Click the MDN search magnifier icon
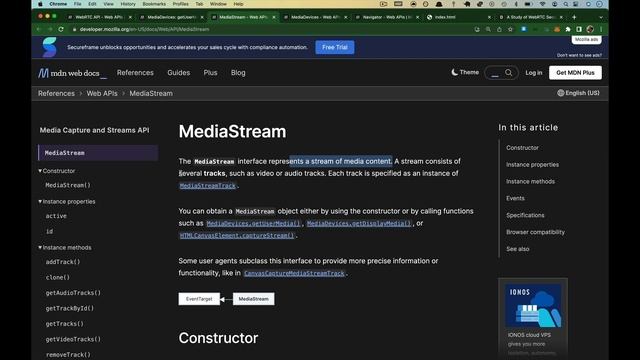Viewport: 640px width, 360px height. [509, 73]
